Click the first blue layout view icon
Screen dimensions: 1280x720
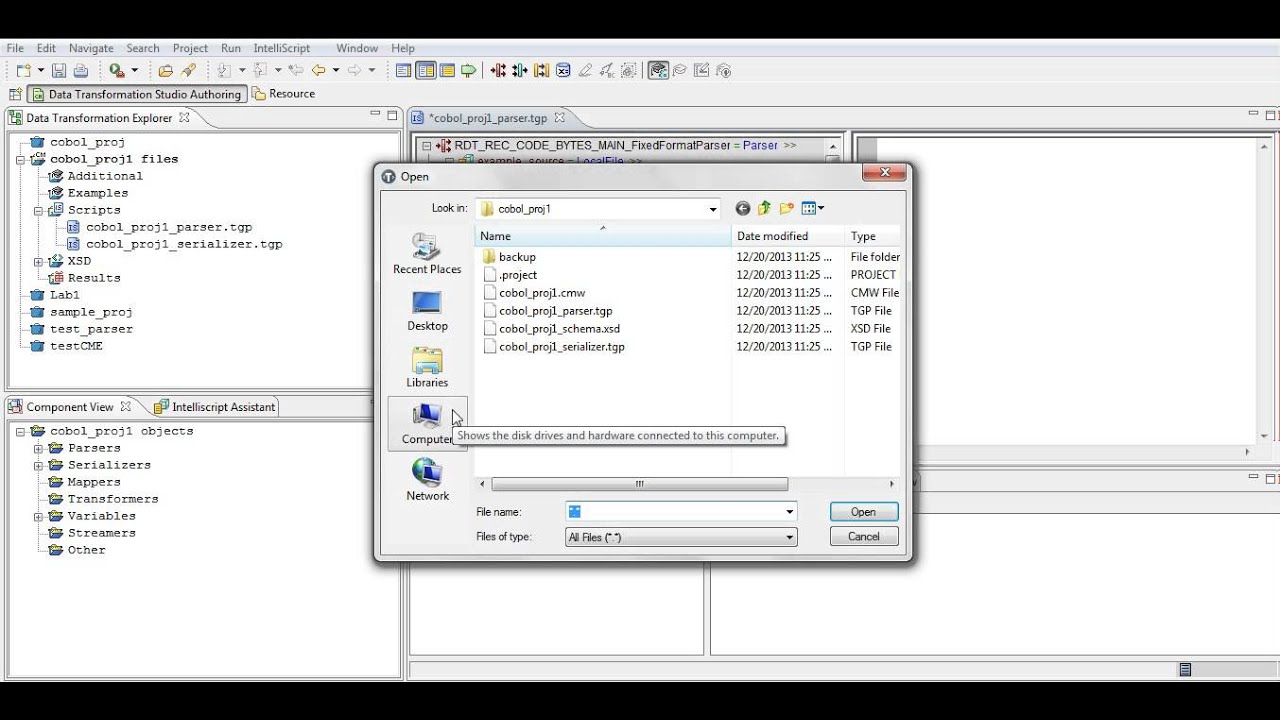(x=404, y=70)
